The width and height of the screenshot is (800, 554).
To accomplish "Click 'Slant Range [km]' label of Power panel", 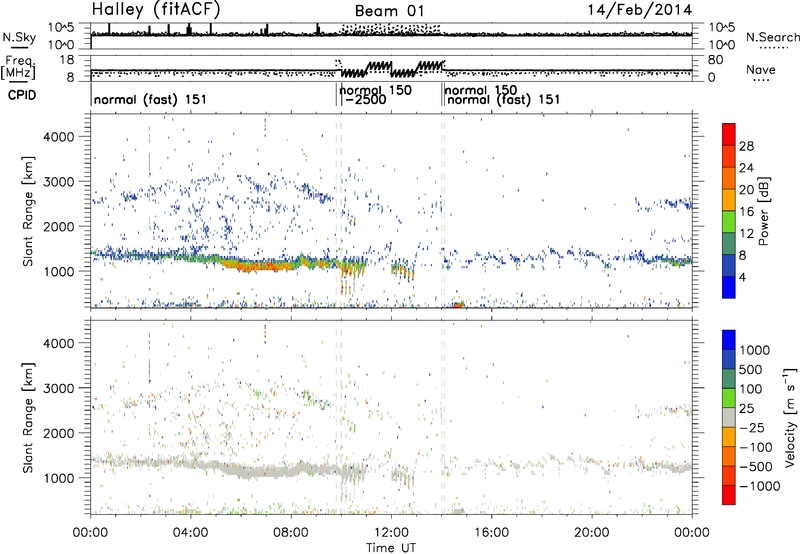I will 28,211.
